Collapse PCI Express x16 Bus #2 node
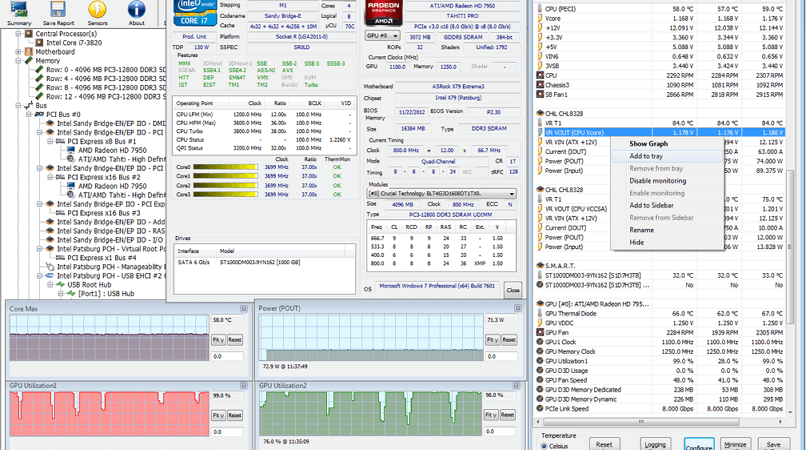The image size is (806, 450). [50, 177]
